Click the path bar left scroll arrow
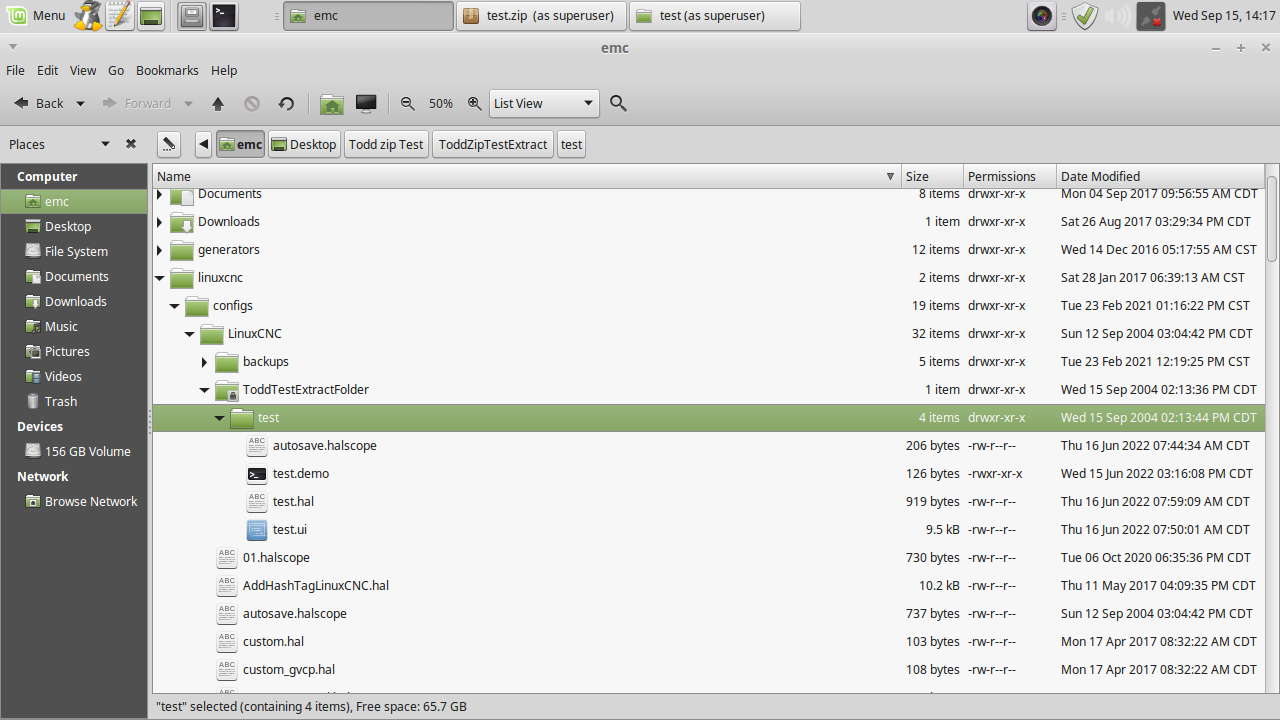The width and height of the screenshot is (1280, 720). (203, 144)
